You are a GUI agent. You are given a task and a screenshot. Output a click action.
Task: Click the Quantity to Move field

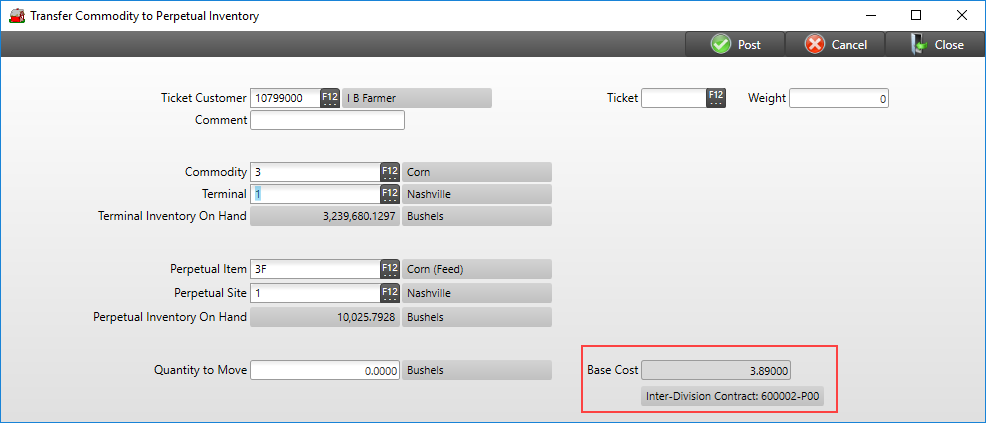coord(325,370)
